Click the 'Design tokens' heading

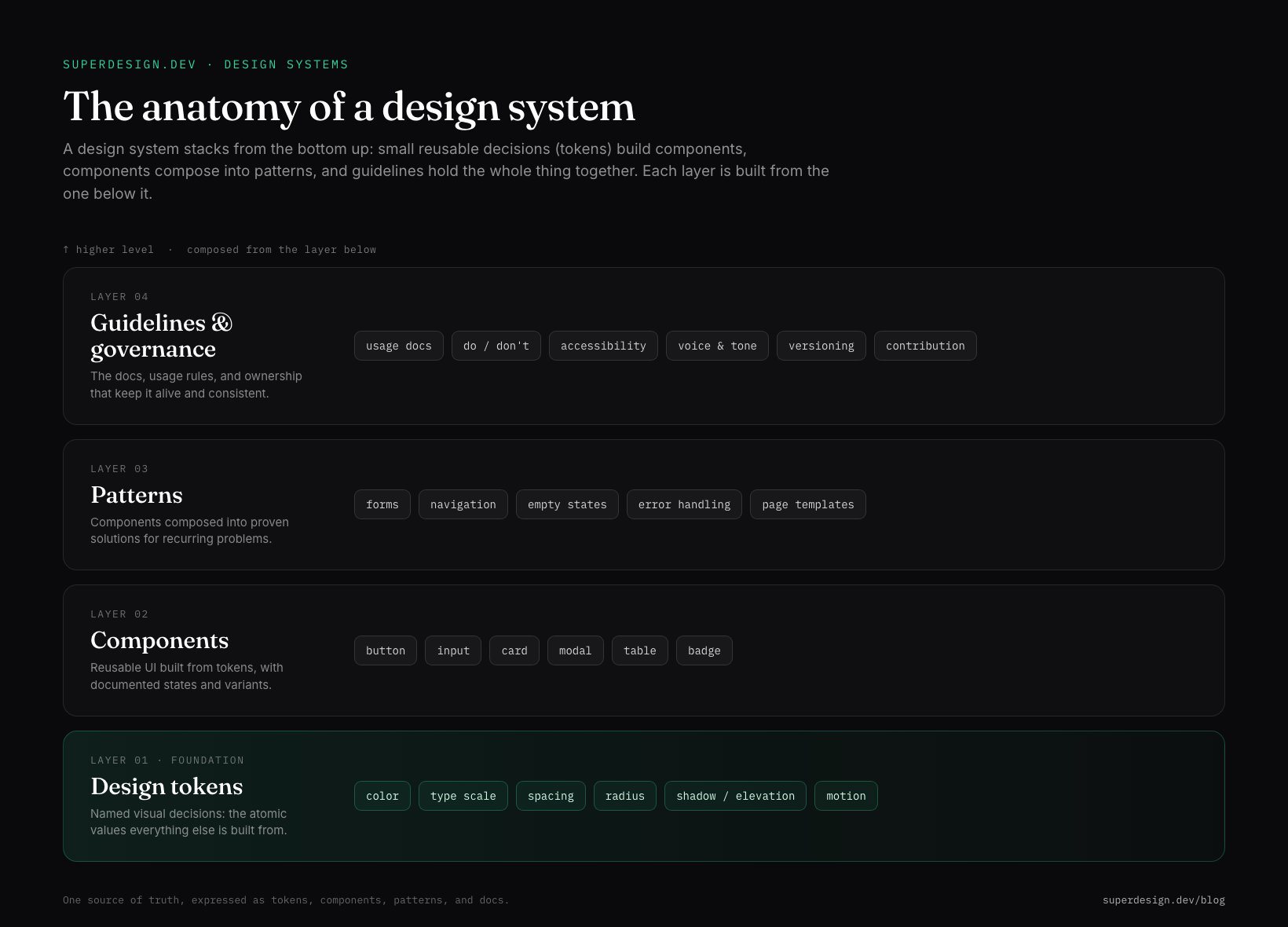click(x=166, y=786)
